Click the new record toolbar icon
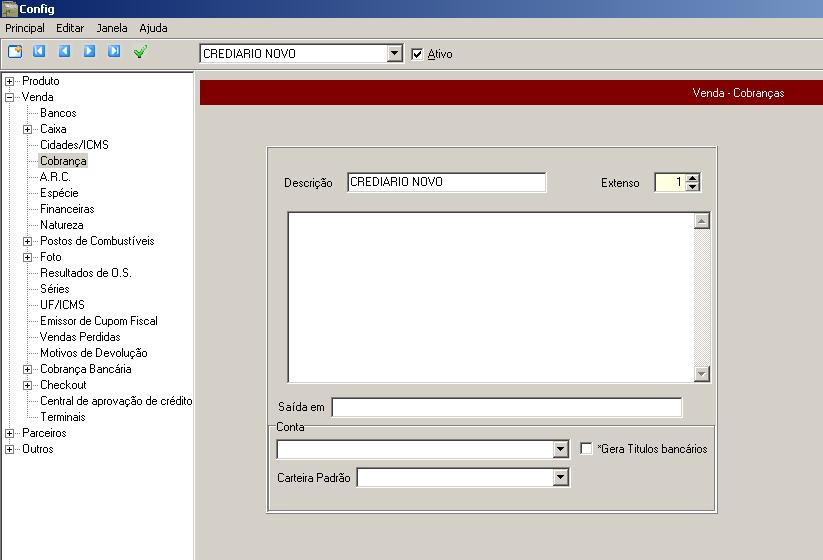The image size is (823, 560). [15, 51]
